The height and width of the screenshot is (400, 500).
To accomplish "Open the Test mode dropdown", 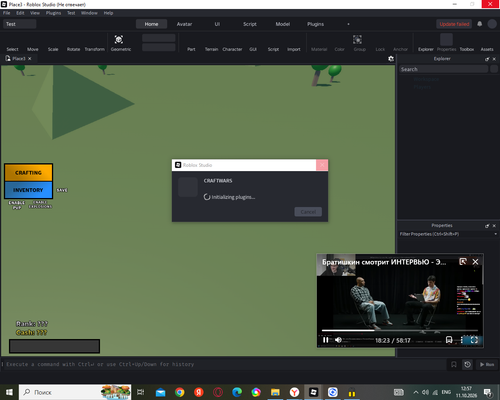I will point(20,24).
